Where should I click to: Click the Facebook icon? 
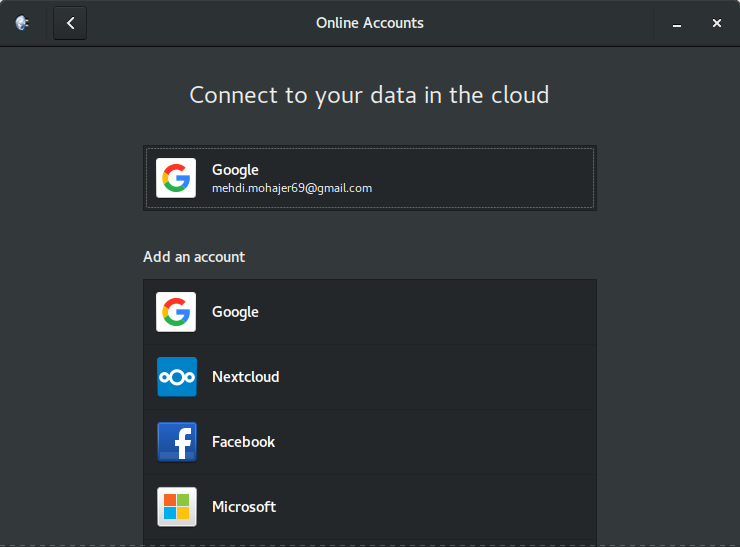[177, 442]
